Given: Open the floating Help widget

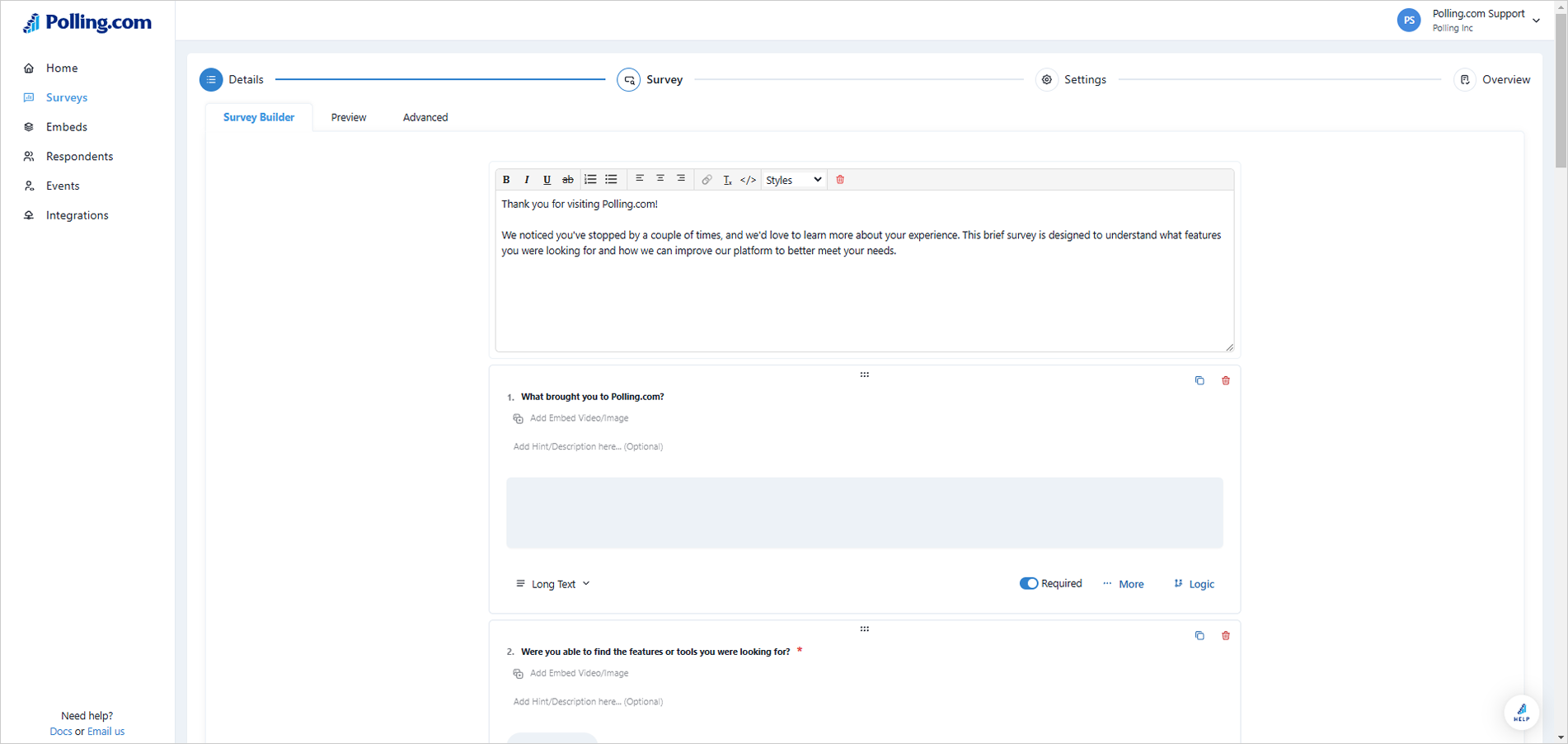Looking at the screenshot, I should 1521,712.
